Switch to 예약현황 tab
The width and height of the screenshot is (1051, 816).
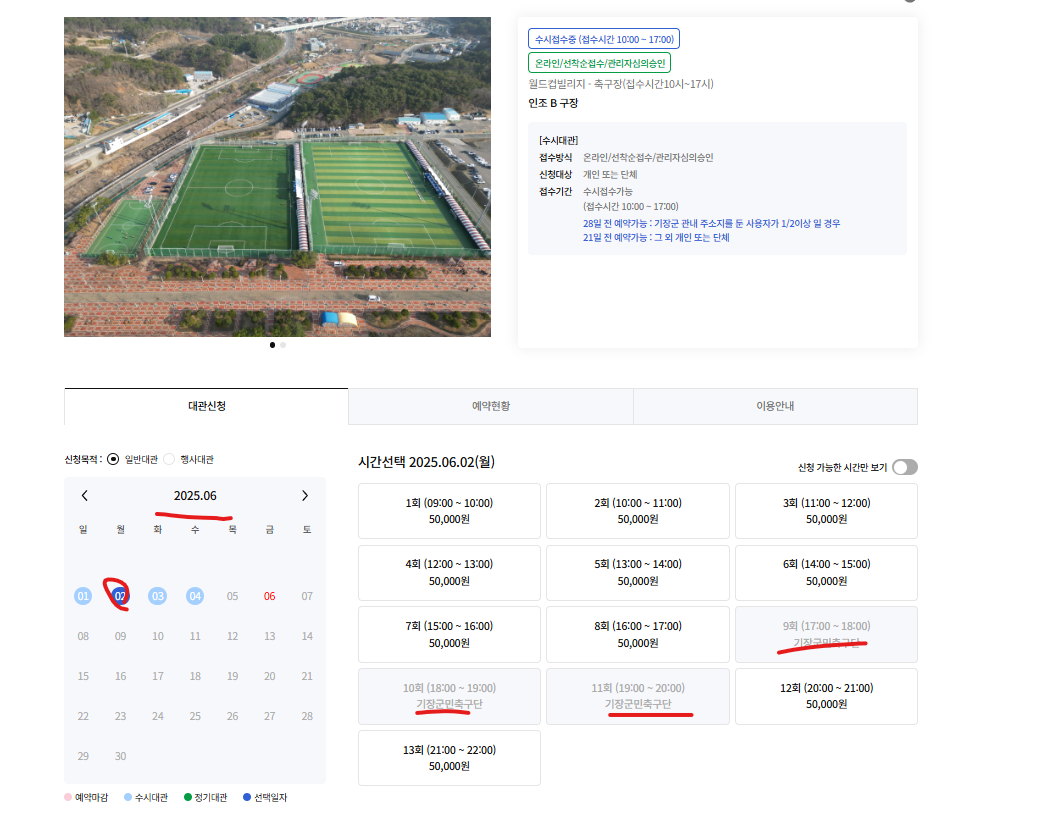point(491,406)
